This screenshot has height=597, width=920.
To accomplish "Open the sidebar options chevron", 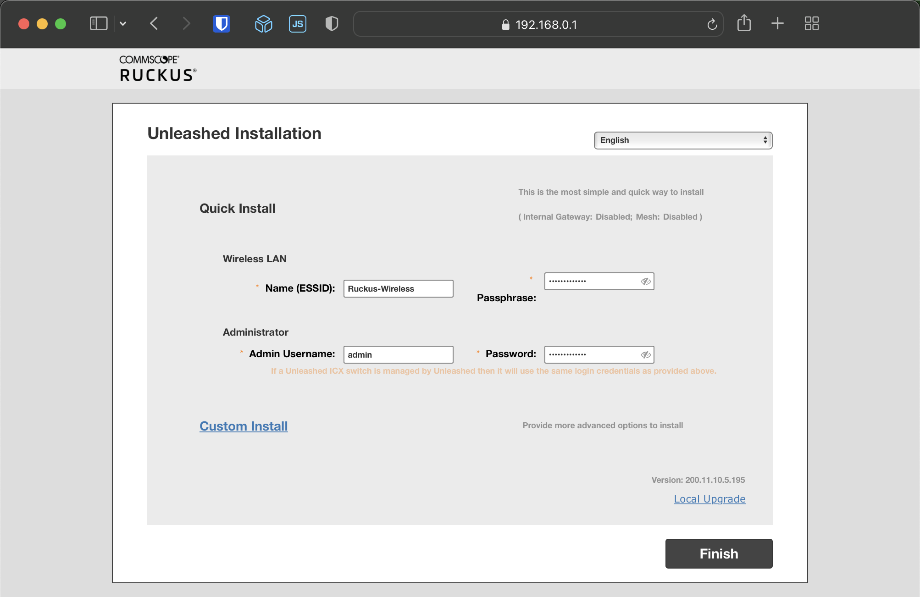I will [123, 24].
